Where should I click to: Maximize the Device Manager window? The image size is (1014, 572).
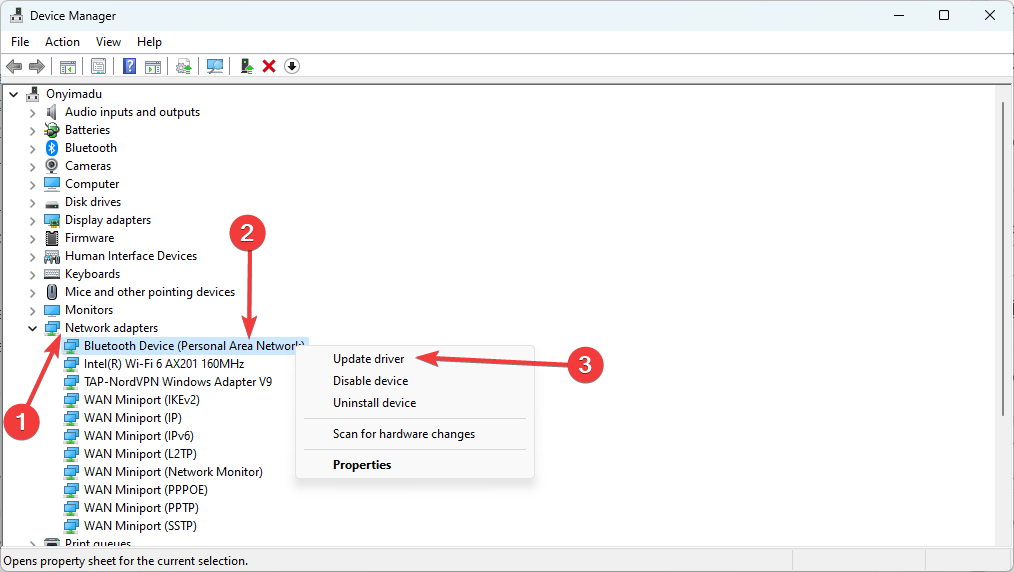point(944,15)
